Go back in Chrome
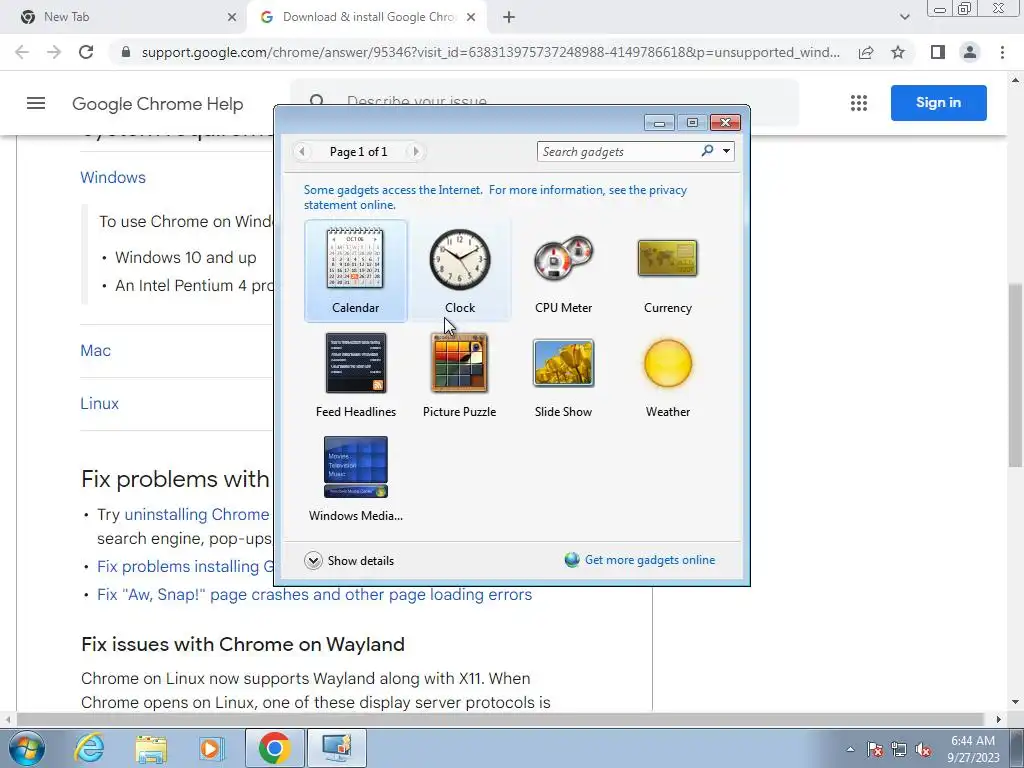1024x768 pixels. pos(22,52)
